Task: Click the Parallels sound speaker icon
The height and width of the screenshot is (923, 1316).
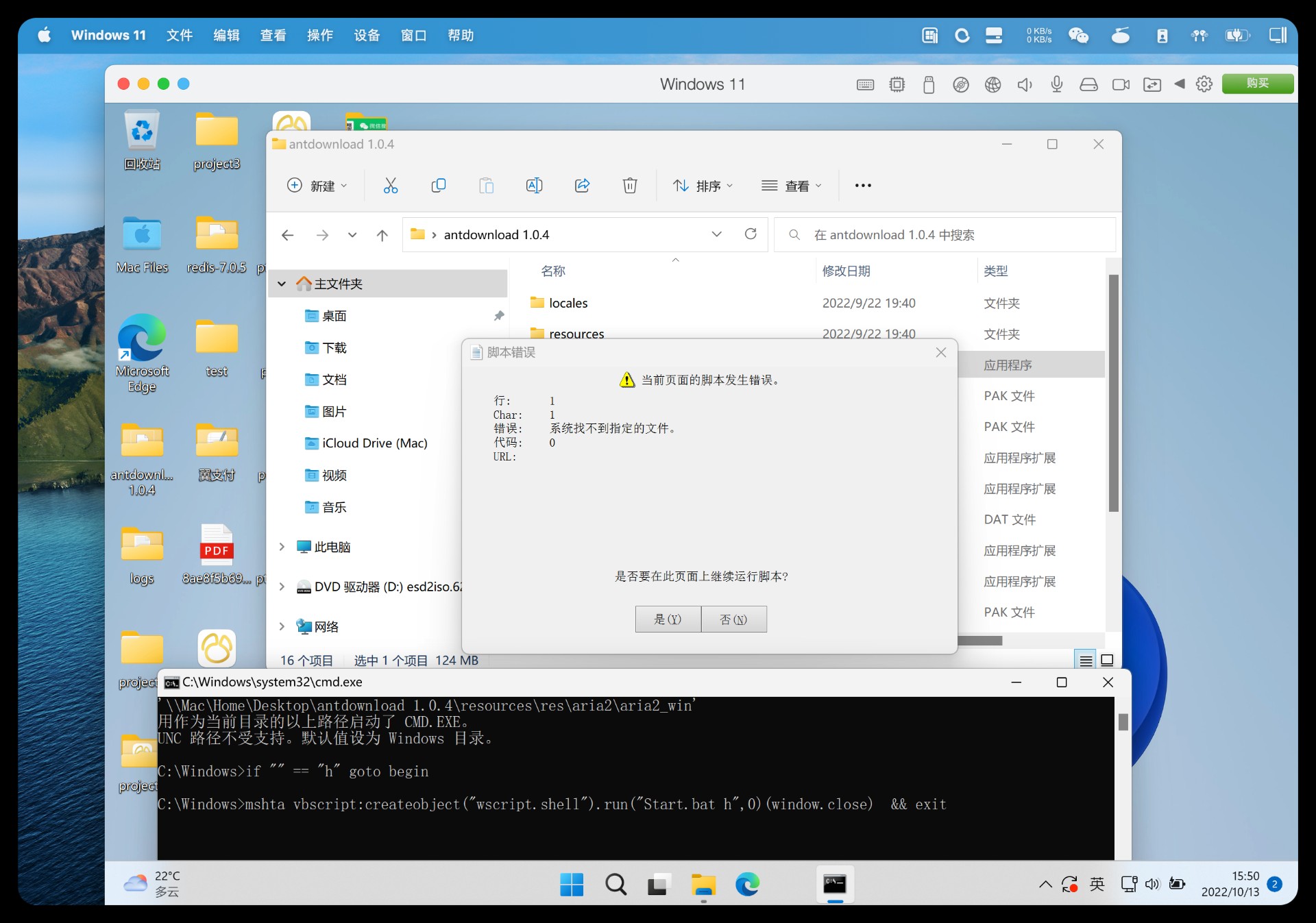Action: click(1025, 84)
